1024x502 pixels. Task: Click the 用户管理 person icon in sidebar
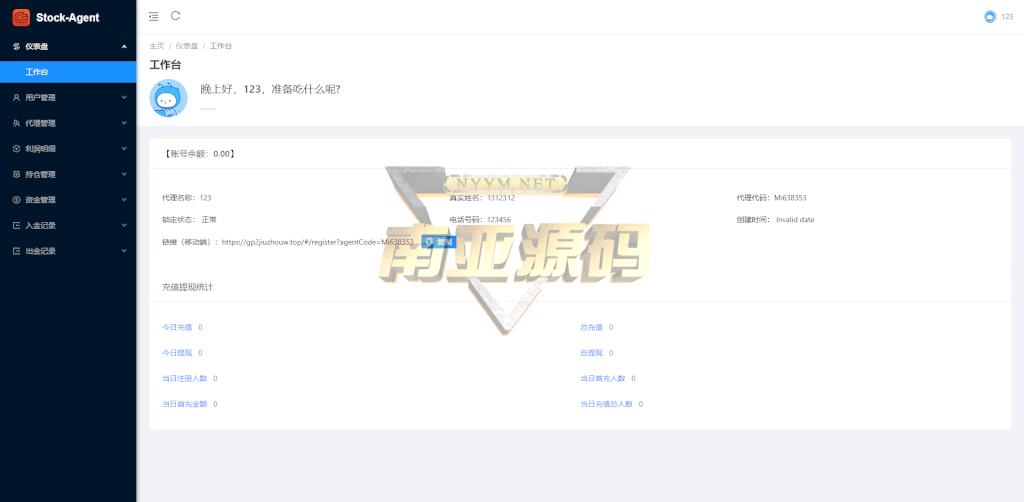16,98
